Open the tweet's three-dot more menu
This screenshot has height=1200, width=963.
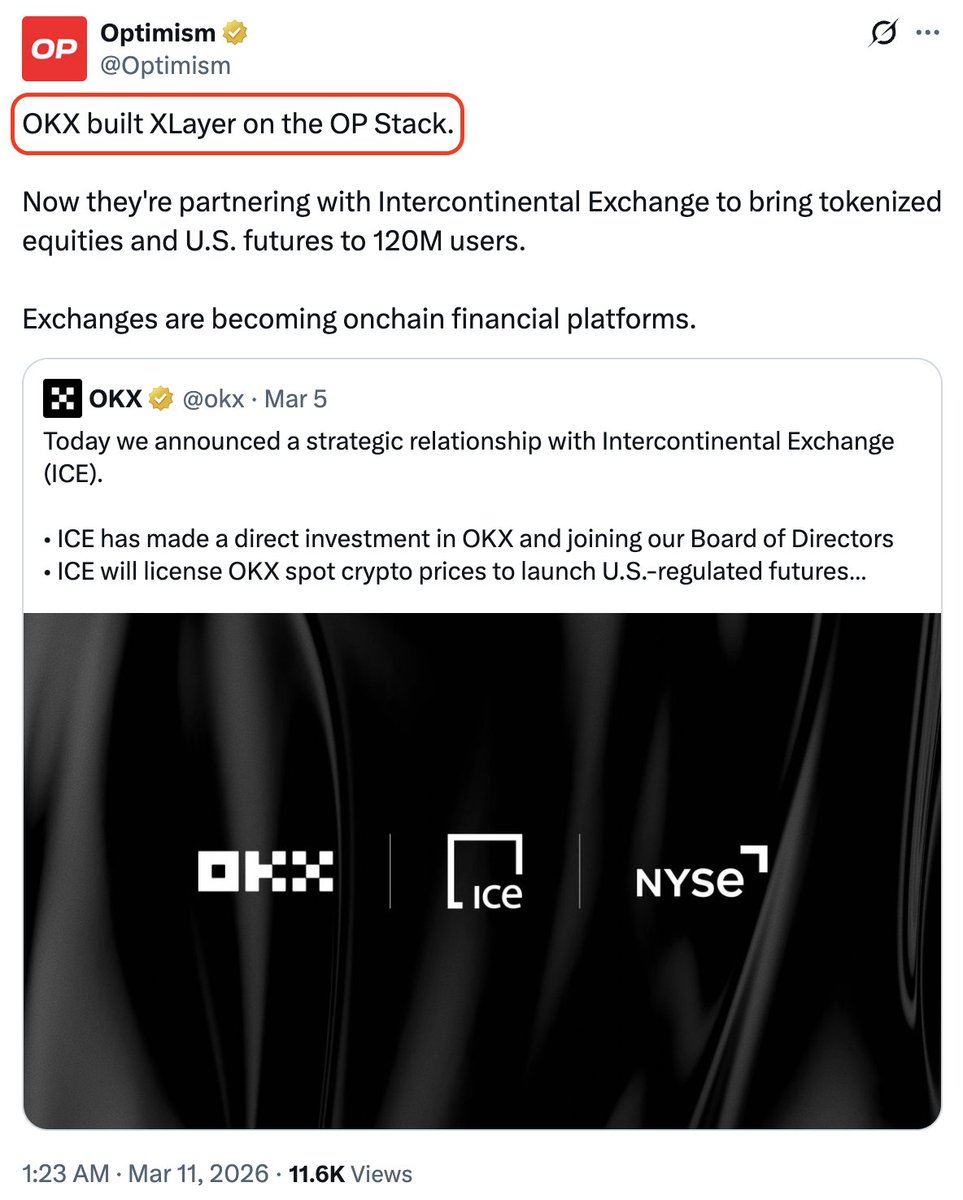(x=928, y=34)
